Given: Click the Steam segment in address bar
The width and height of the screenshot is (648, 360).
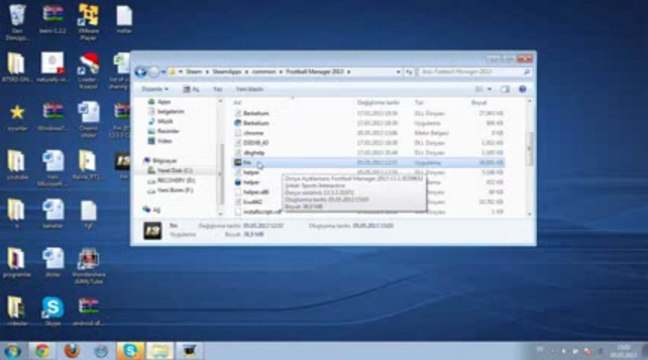Looking at the screenshot, I should (193, 72).
